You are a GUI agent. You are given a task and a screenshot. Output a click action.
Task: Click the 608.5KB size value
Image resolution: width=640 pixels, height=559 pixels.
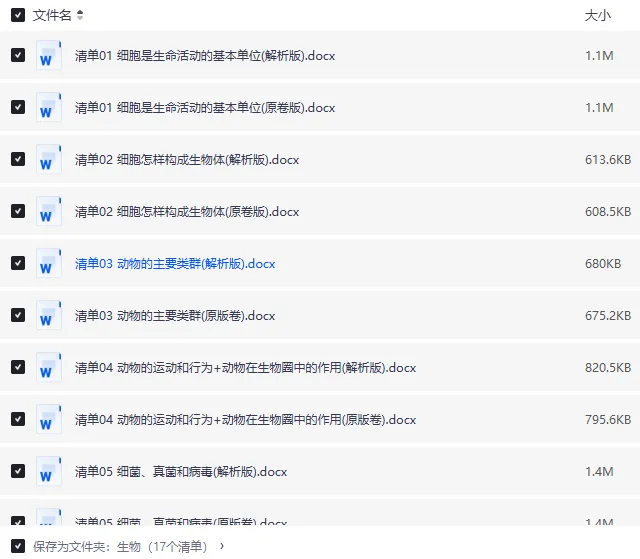(608, 211)
